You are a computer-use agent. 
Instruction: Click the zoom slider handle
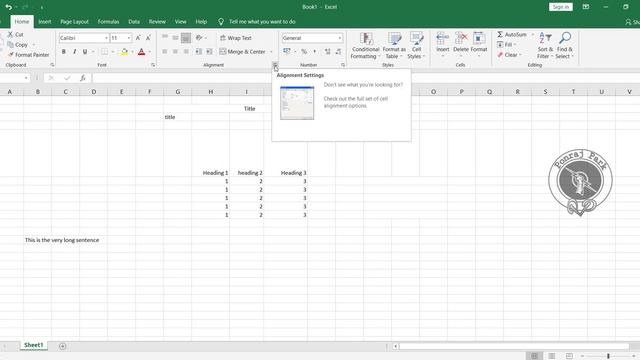pos(608,356)
